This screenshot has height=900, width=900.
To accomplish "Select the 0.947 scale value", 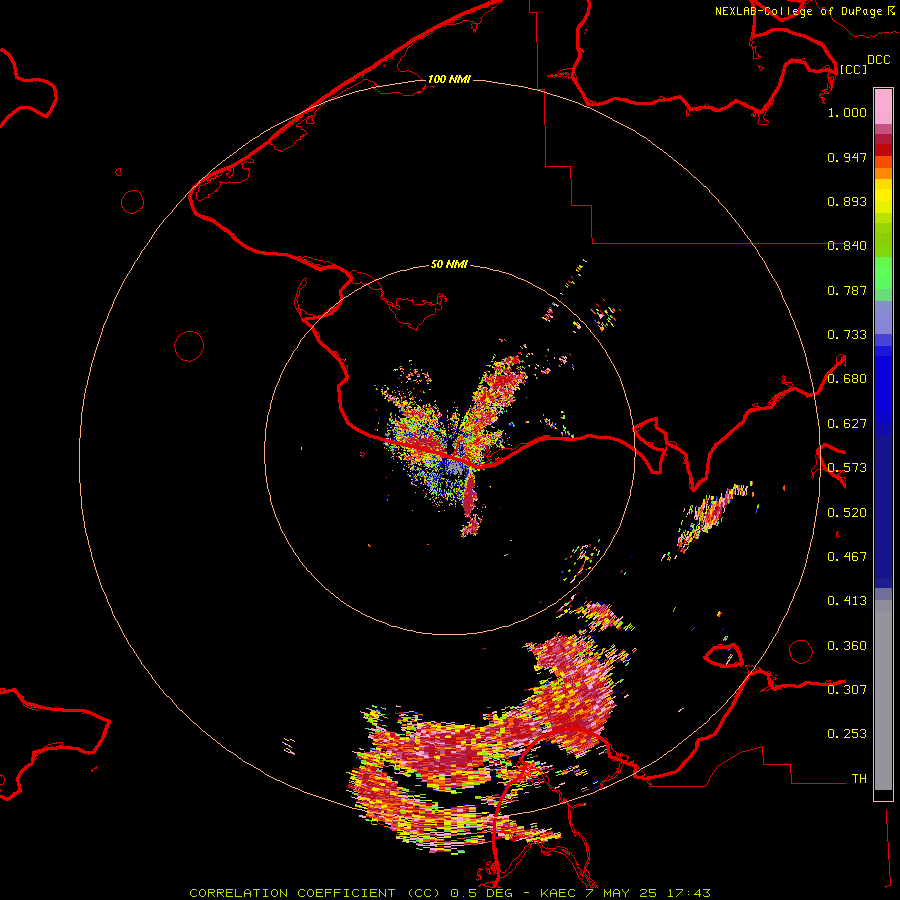I will [847, 157].
